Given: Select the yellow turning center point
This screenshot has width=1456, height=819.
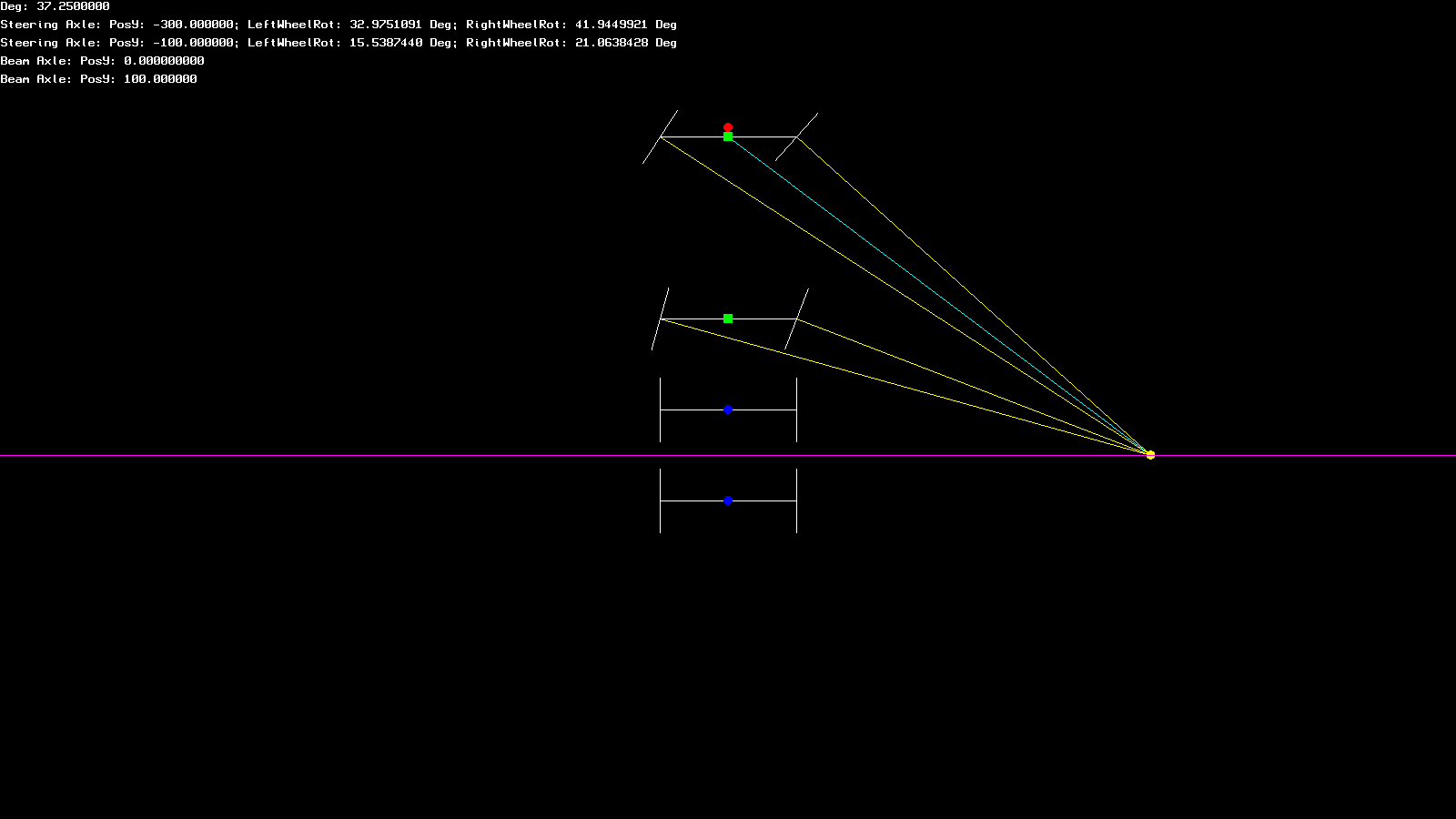Looking at the screenshot, I should (x=1150, y=455).
